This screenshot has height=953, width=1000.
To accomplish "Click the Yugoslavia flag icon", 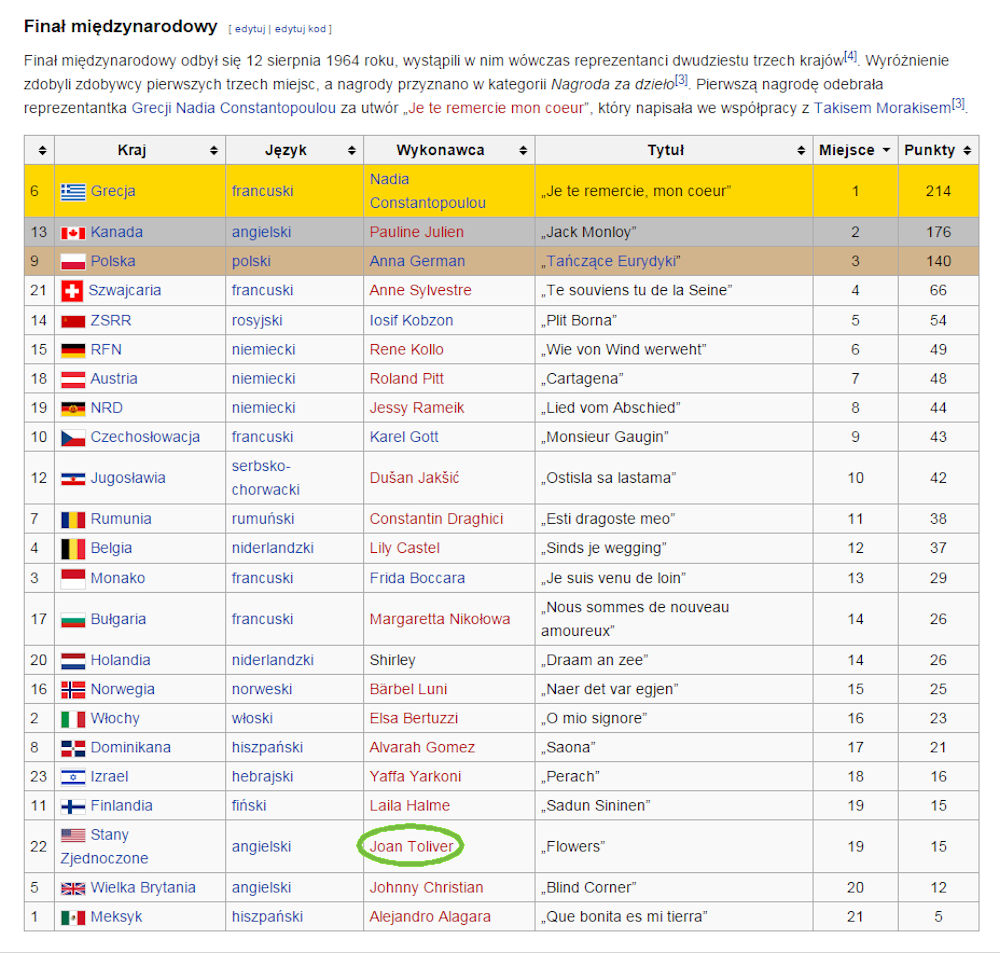I will click(x=73, y=478).
